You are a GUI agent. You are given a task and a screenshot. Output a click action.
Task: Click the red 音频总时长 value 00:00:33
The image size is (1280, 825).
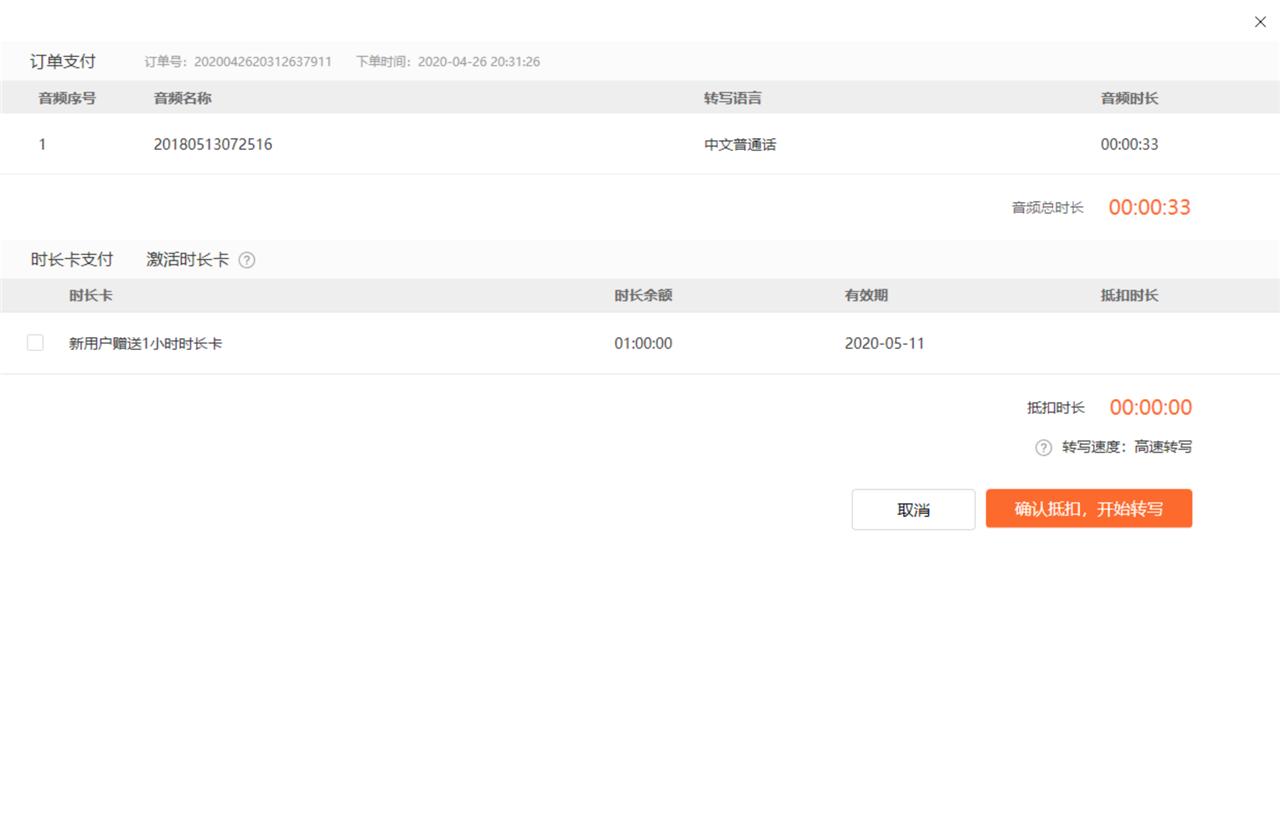pyautogui.click(x=1149, y=207)
